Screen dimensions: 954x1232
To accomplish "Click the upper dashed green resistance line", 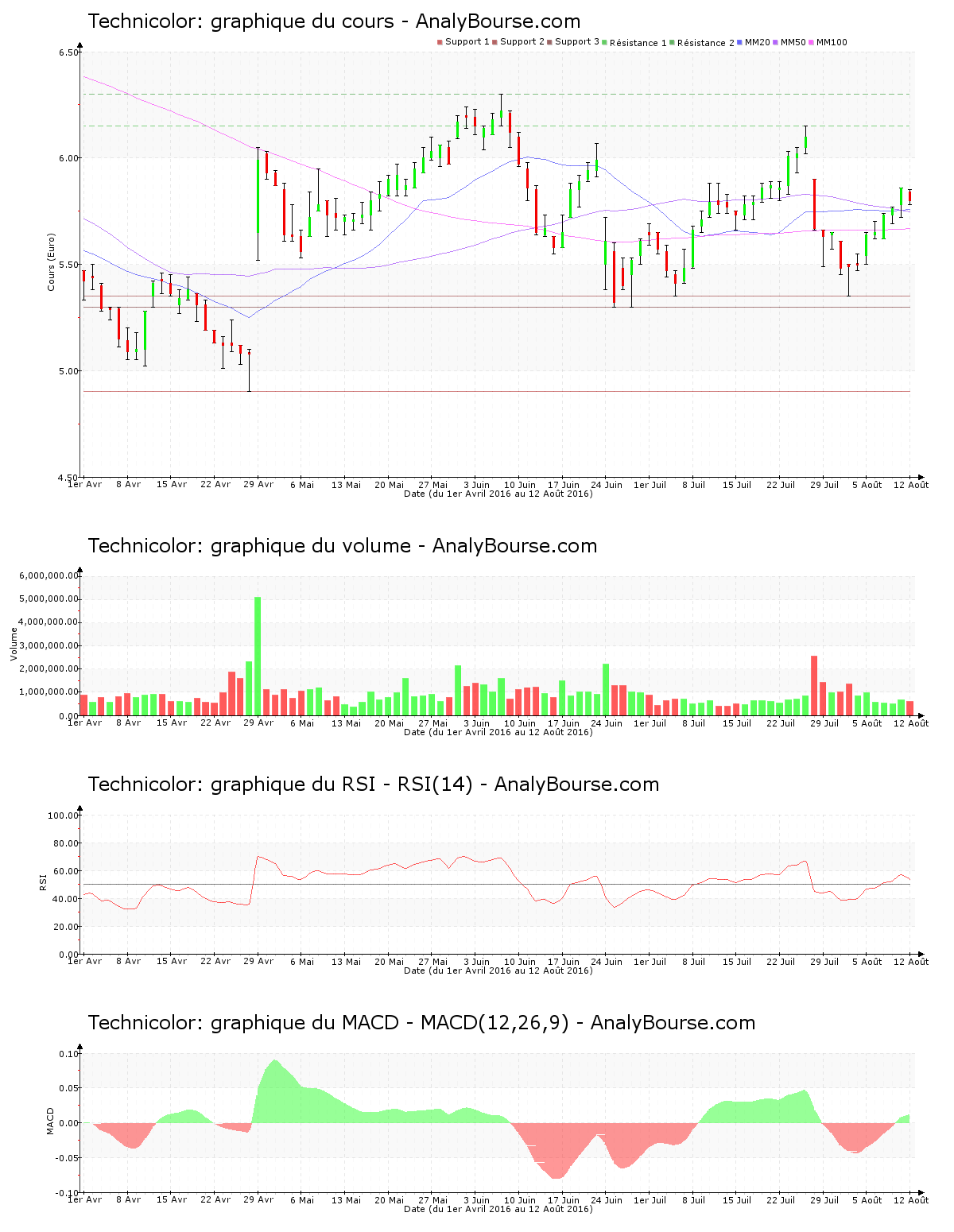I will point(497,94).
